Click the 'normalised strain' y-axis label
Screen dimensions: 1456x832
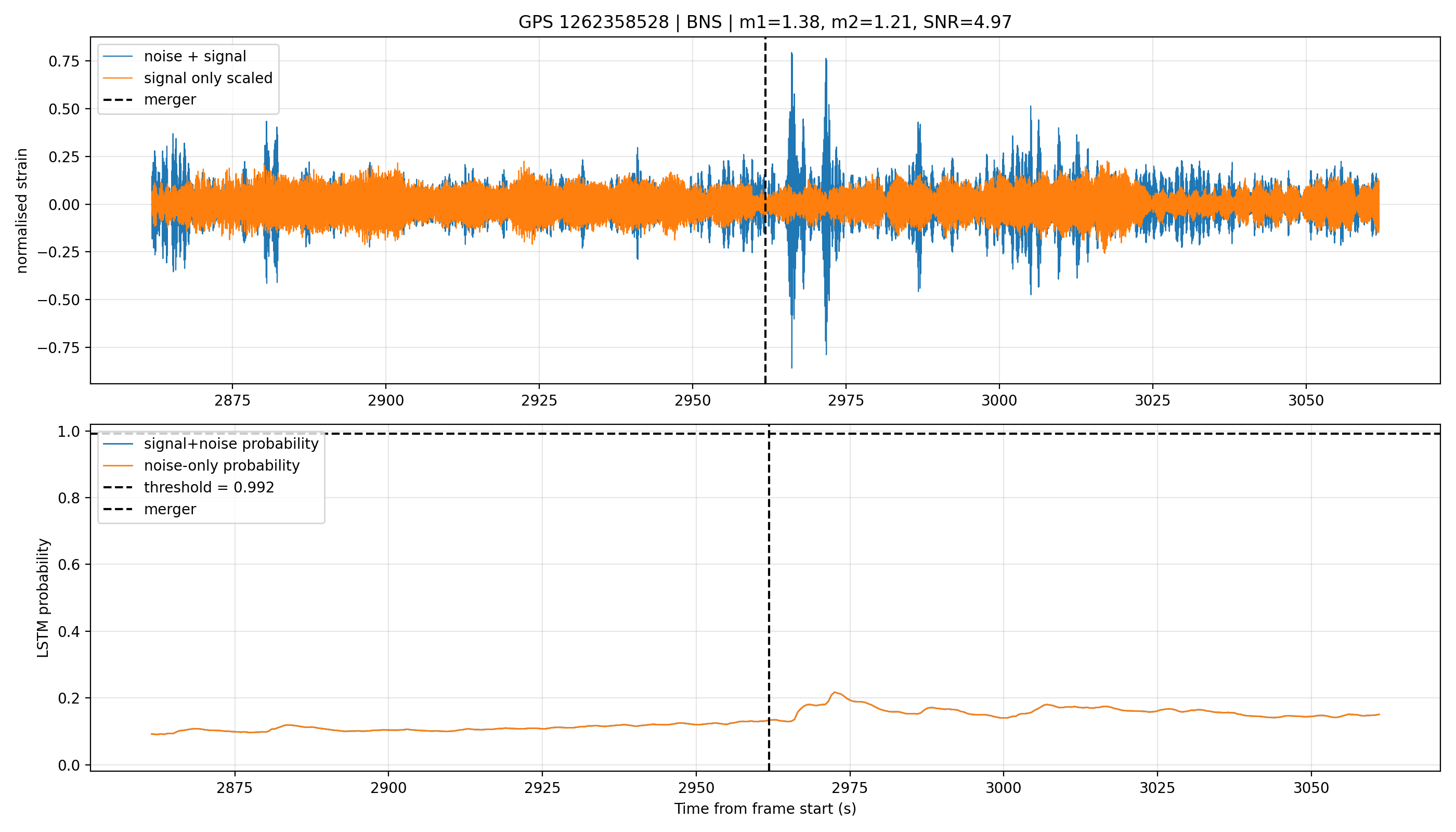point(22,211)
